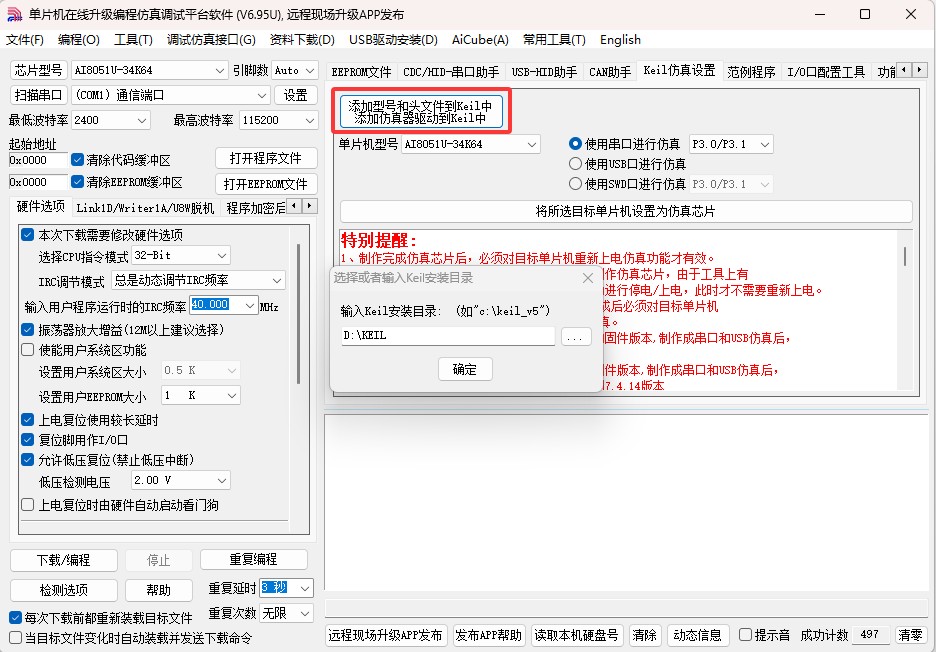Maximize the main window

tap(864, 14)
